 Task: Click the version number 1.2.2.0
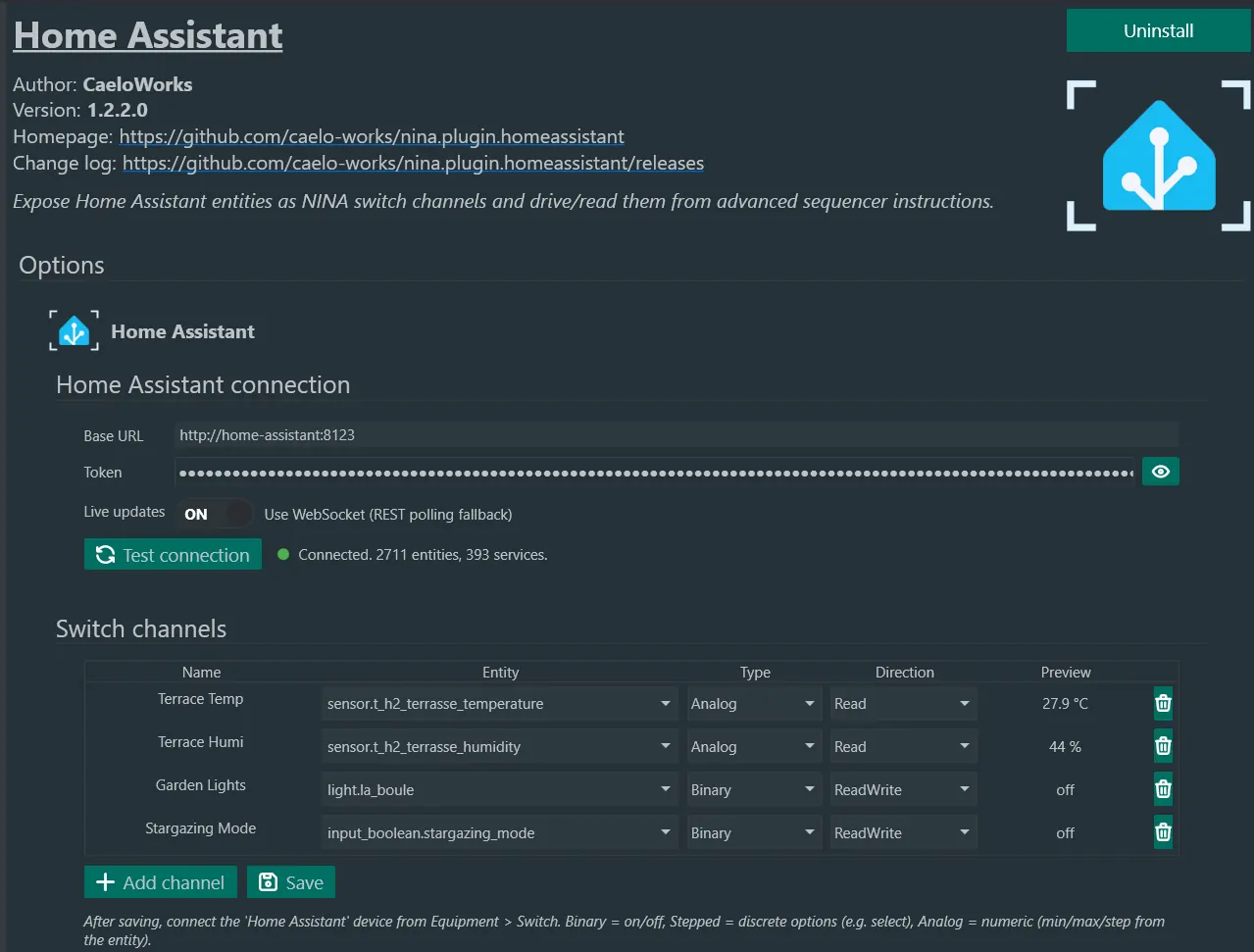pyautogui.click(x=118, y=110)
